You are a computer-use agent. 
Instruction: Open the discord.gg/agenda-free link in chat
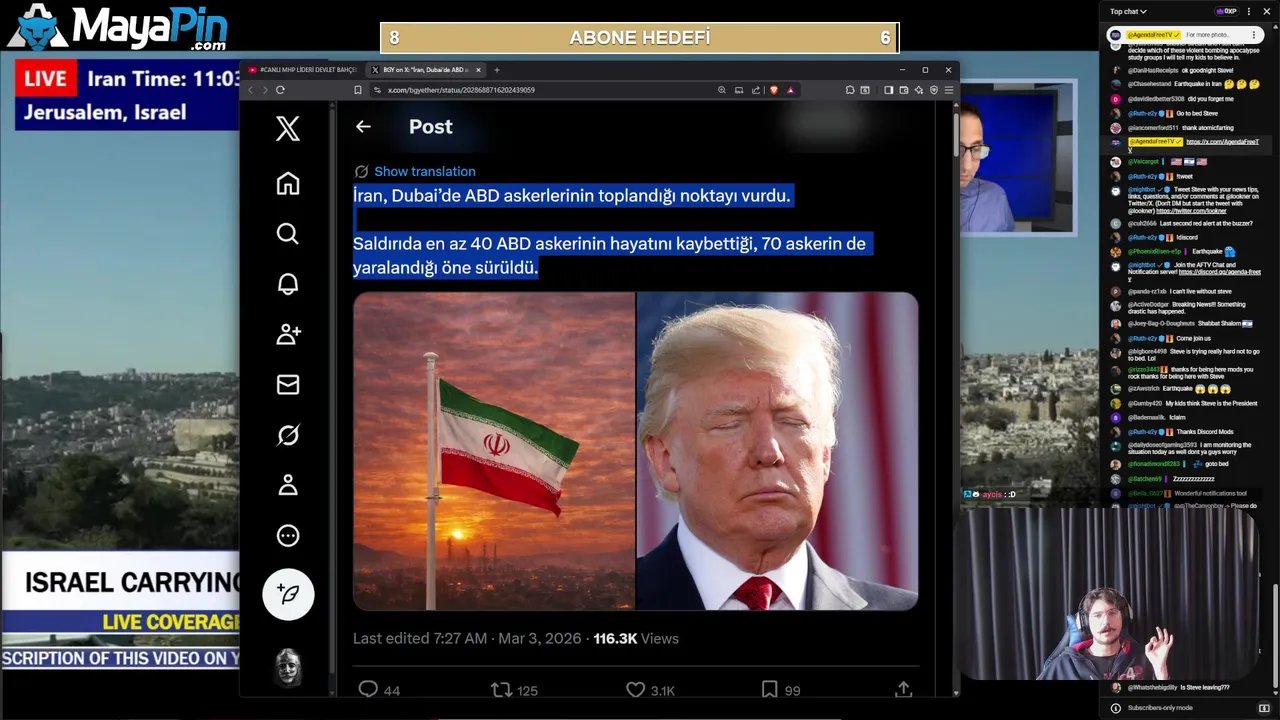[1220, 272]
